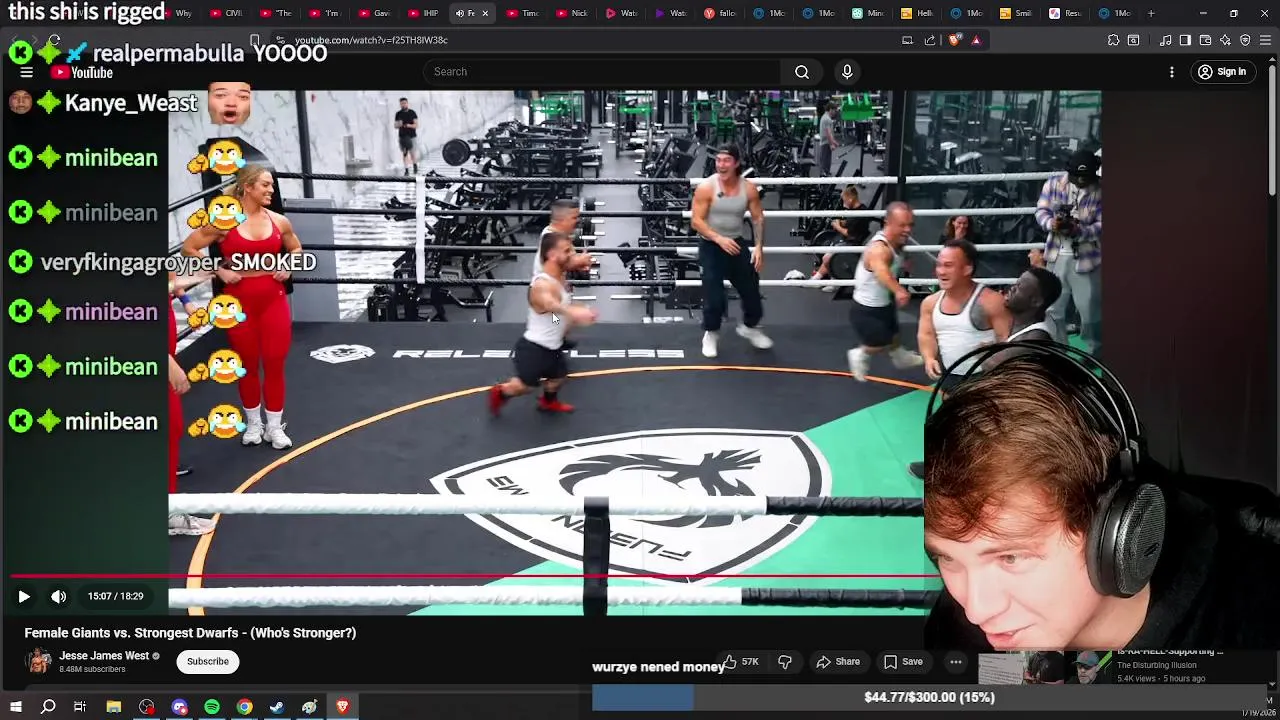The width and height of the screenshot is (1280, 720).
Task: Open the browser extensions puzzle icon
Action: point(1113,40)
